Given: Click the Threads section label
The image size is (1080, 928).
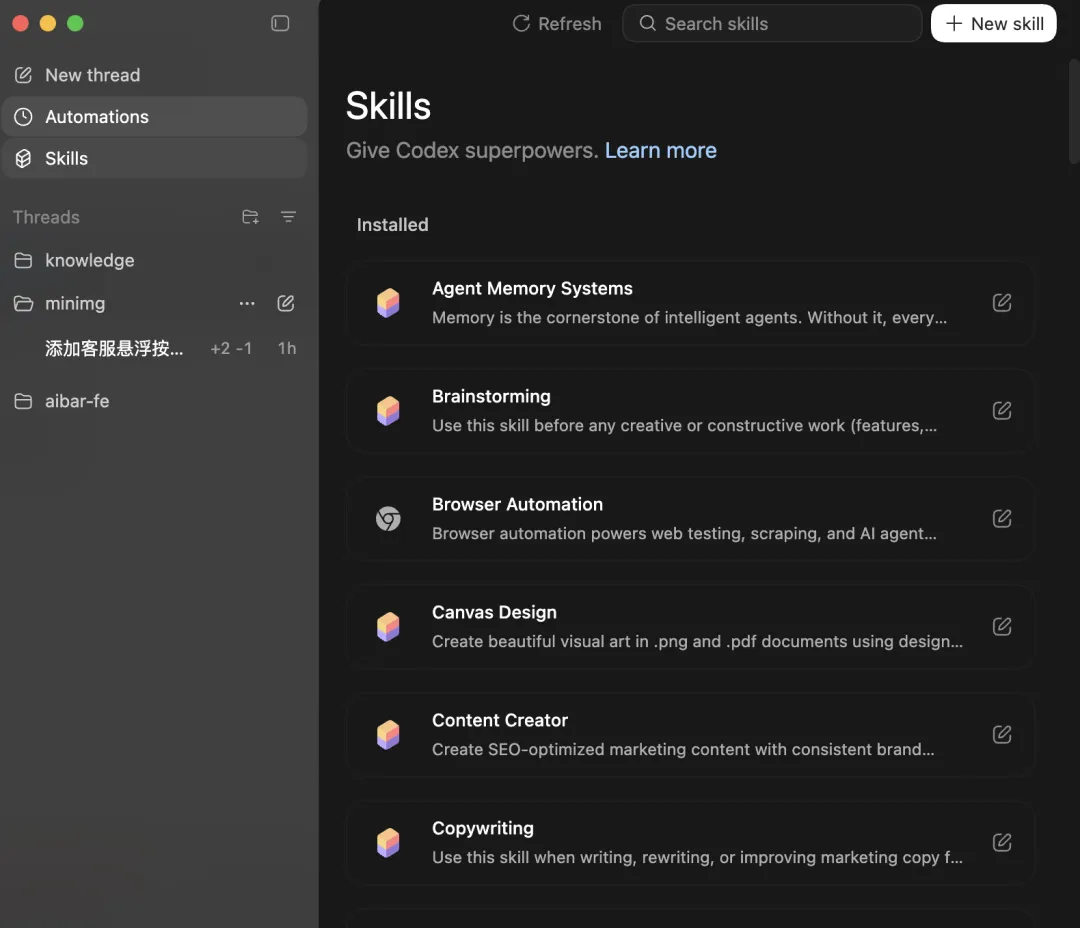Looking at the screenshot, I should [46, 217].
